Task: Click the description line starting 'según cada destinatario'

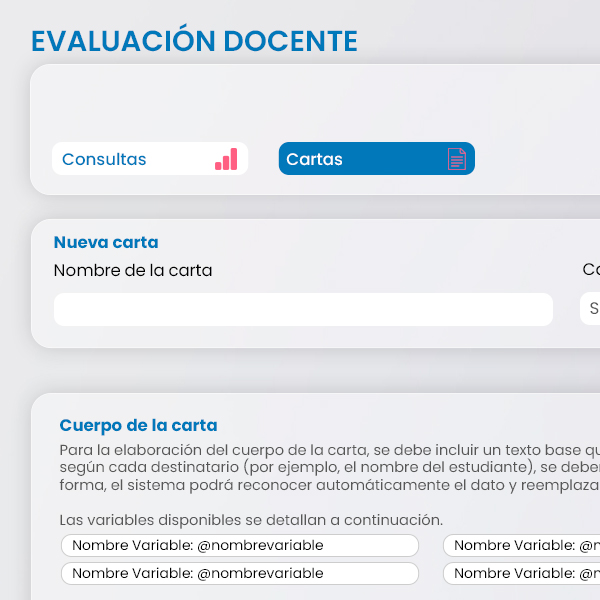Action: coord(329,468)
